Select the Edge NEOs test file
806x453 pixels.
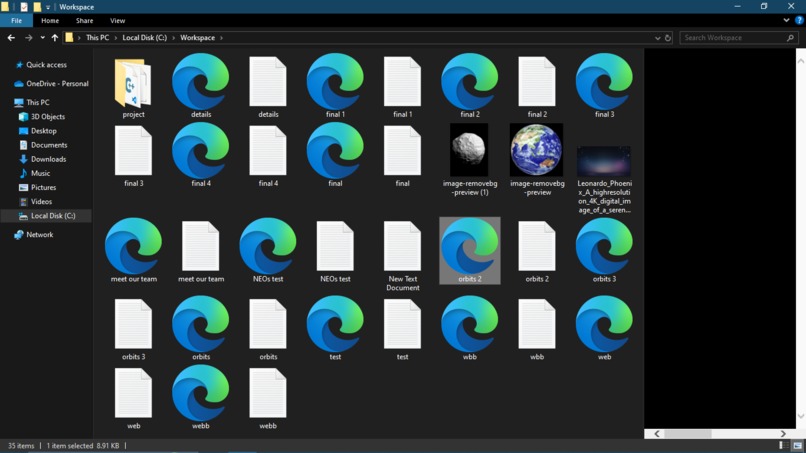point(268,246)
